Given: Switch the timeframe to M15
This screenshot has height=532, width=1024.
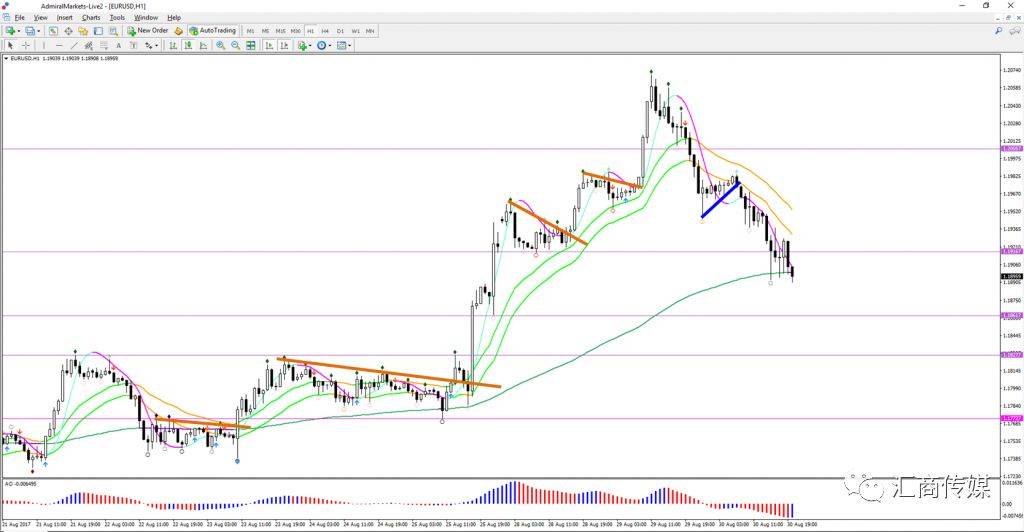Looking at the screenshot, I should click(x=280, y=31).
